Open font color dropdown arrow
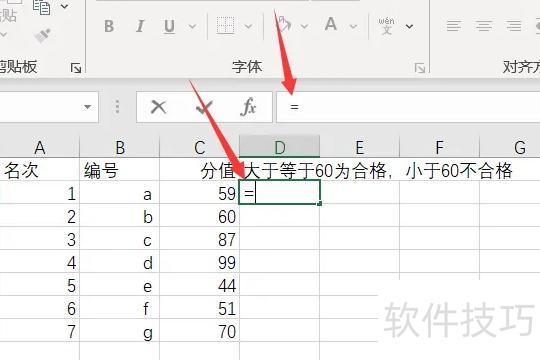 (x=353, y=26)
